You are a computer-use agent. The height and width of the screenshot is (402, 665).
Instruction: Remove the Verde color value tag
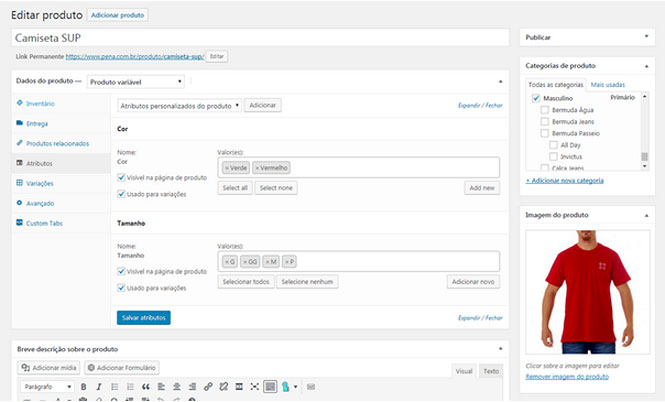[227, 168]
